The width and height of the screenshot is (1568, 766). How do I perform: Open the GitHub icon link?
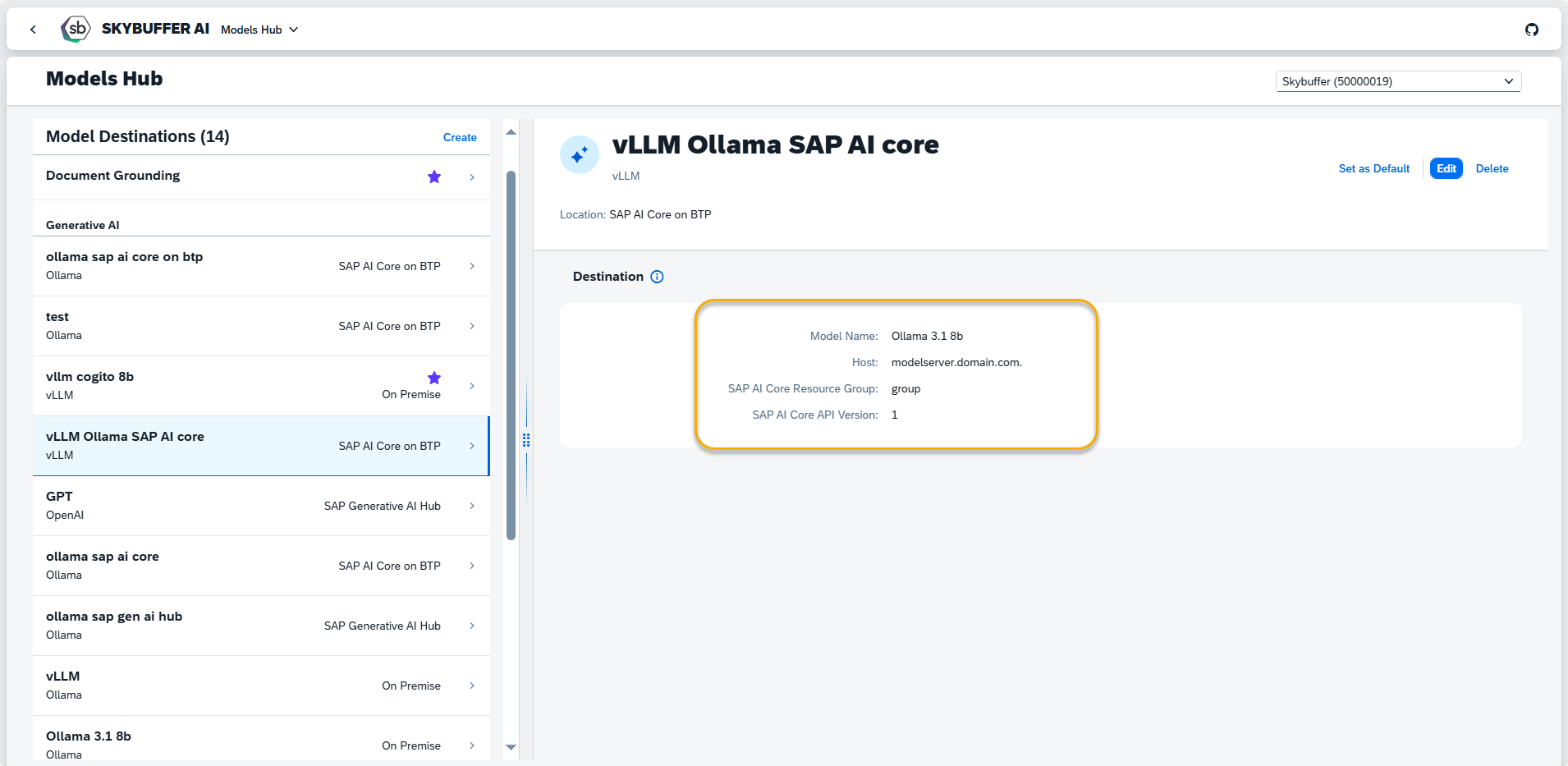coord(1531,30)
